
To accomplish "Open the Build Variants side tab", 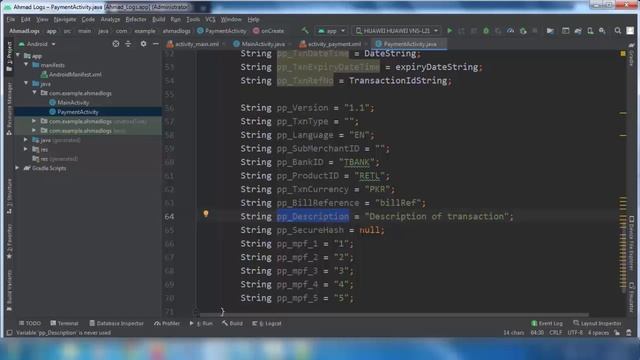I will [9, 290].
